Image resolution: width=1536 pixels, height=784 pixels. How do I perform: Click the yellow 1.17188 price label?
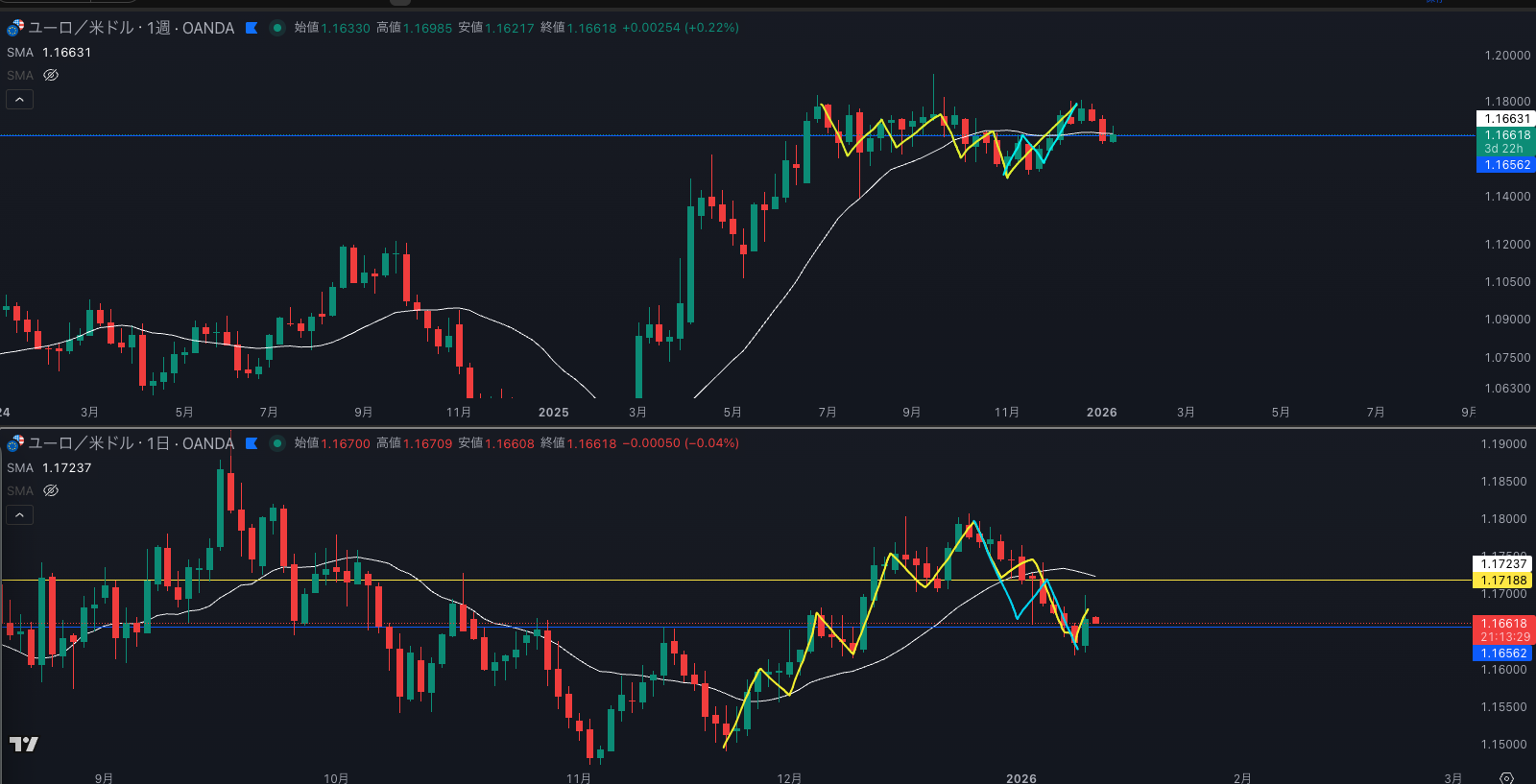pos(1503,581)
